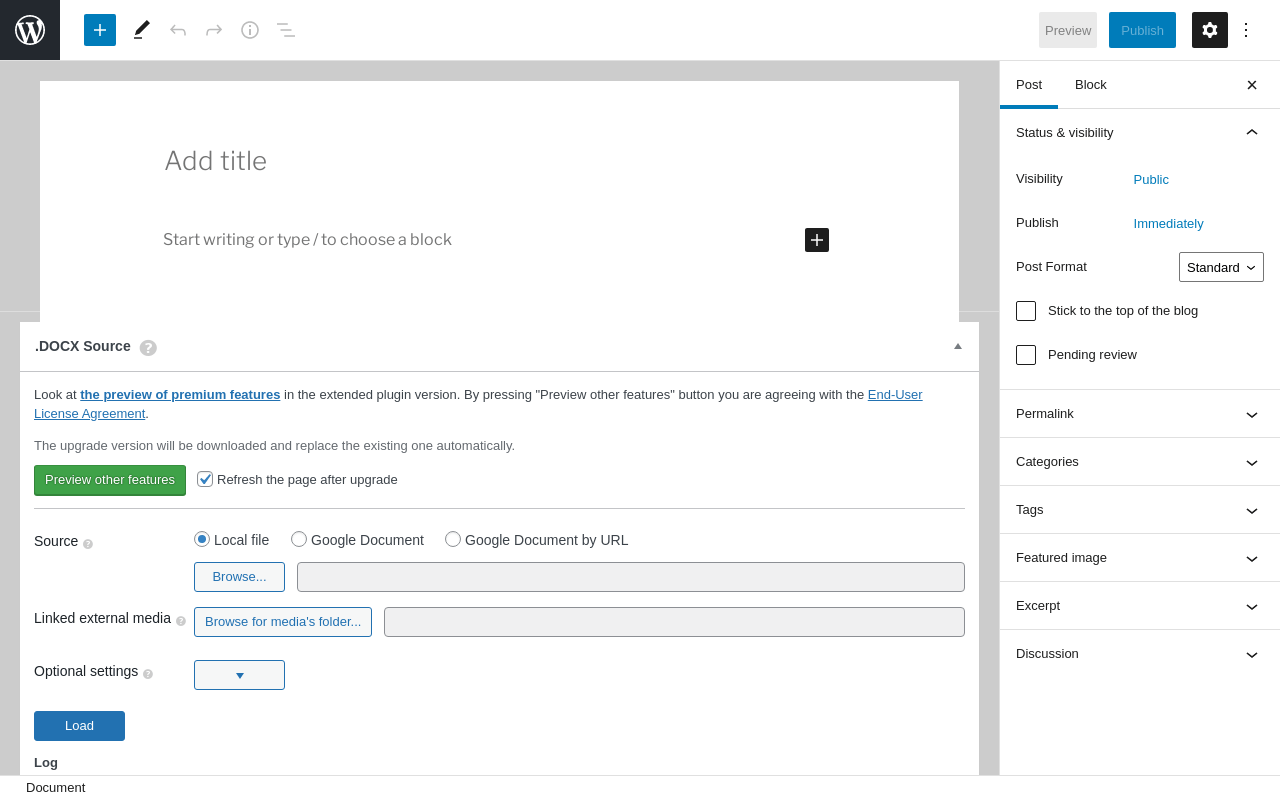
Task: Toggle Refresh the page after upgrade checkbox
Action: pyautogui.click(x=205, y=479)
